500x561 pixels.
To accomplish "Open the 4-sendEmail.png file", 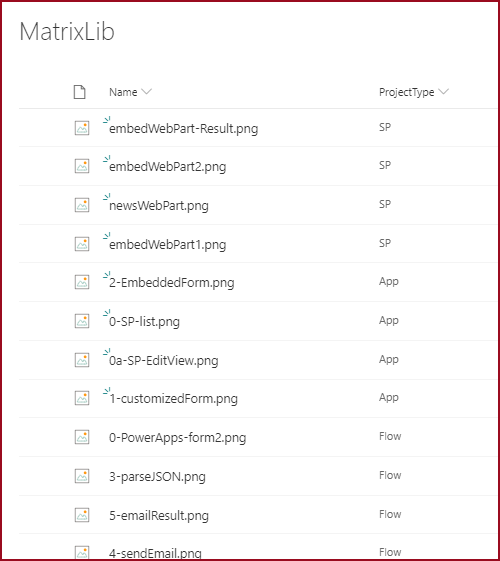I will (x=155, y=553).
